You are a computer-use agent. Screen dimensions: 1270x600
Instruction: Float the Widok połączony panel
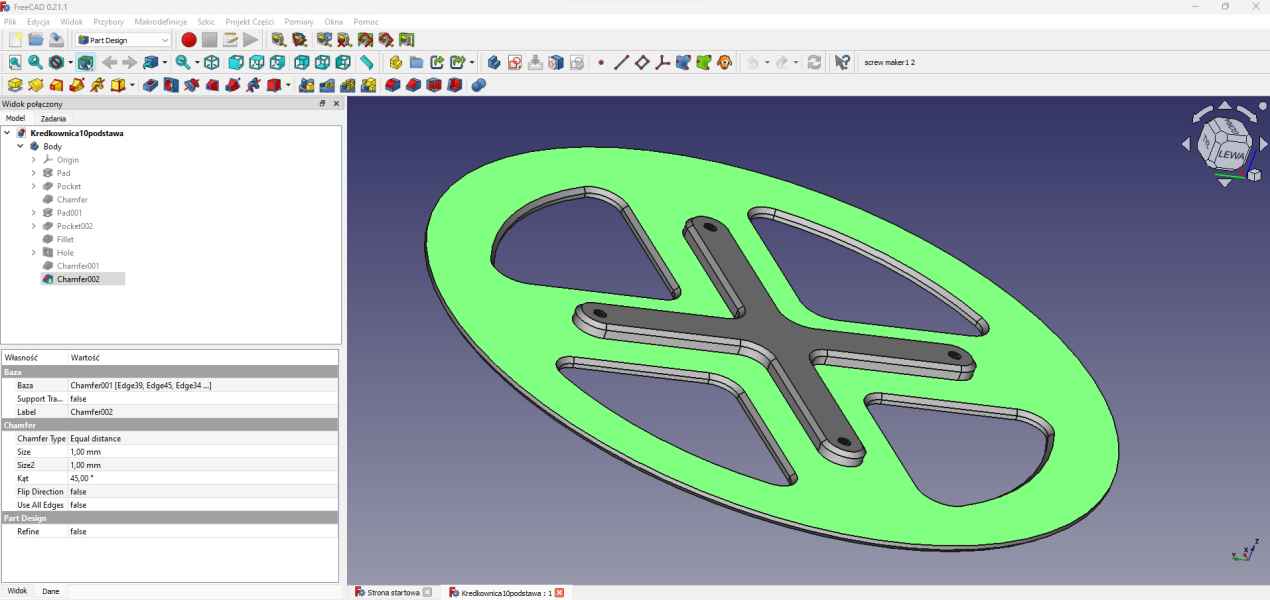click(322, 103)
